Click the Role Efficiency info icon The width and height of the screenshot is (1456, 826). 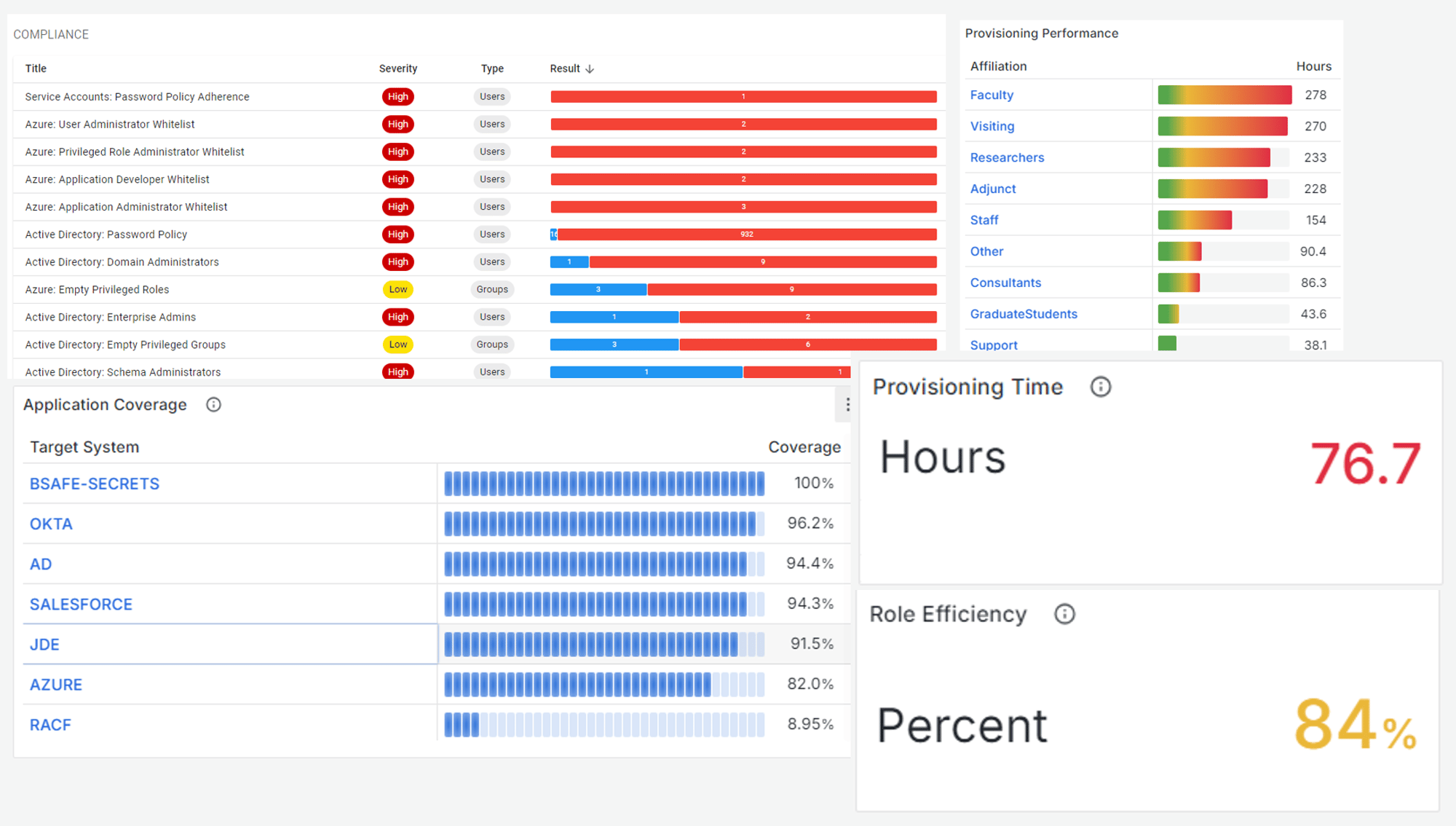coord(1063,614)
